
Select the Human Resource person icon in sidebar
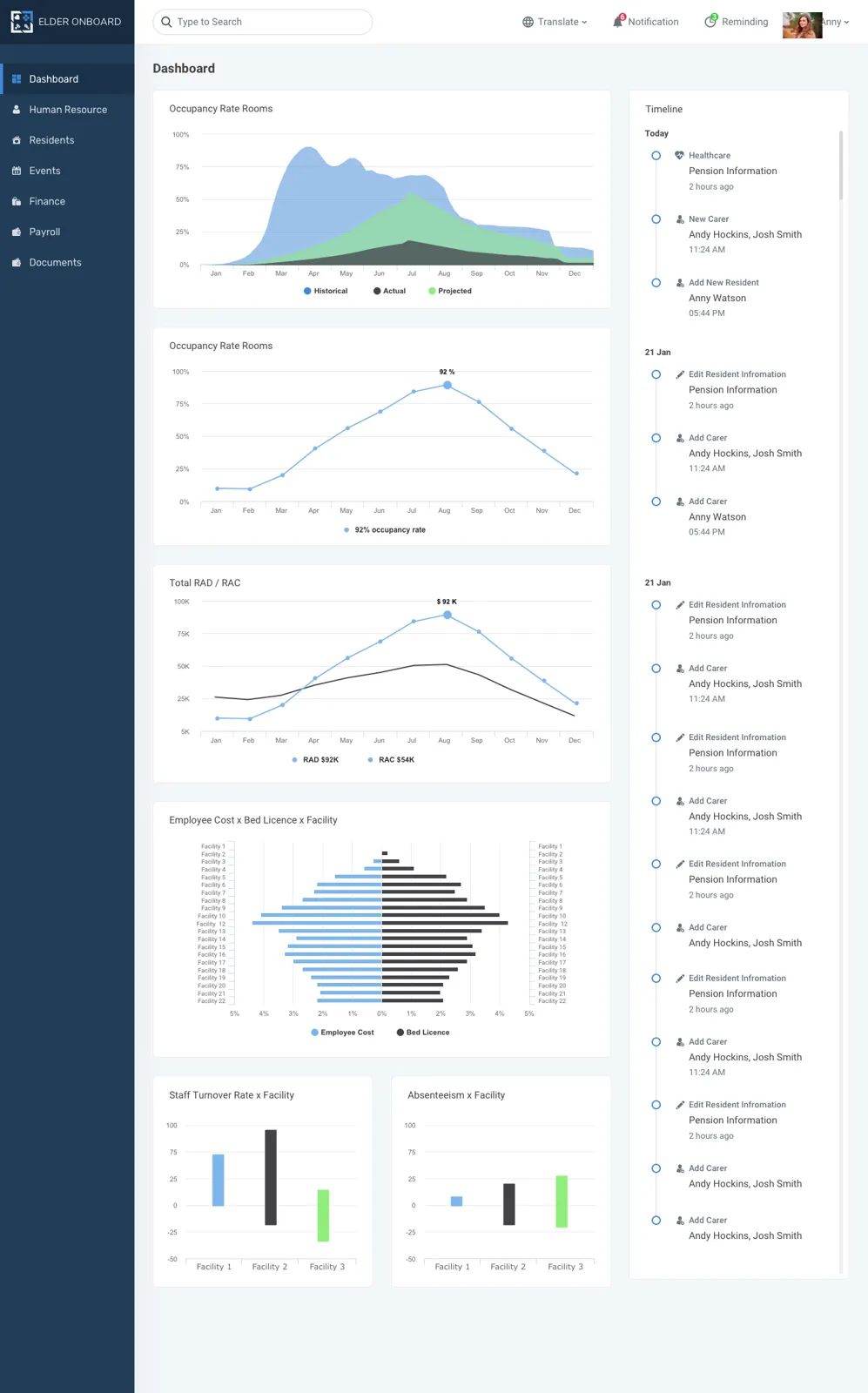click(x=17, y=110)
